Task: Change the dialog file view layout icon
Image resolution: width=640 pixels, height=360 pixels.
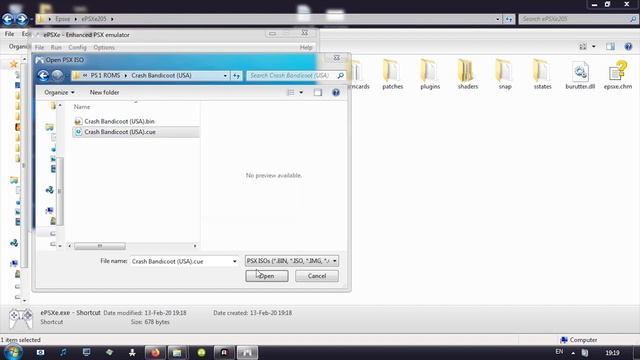Action: coord(291,93)
